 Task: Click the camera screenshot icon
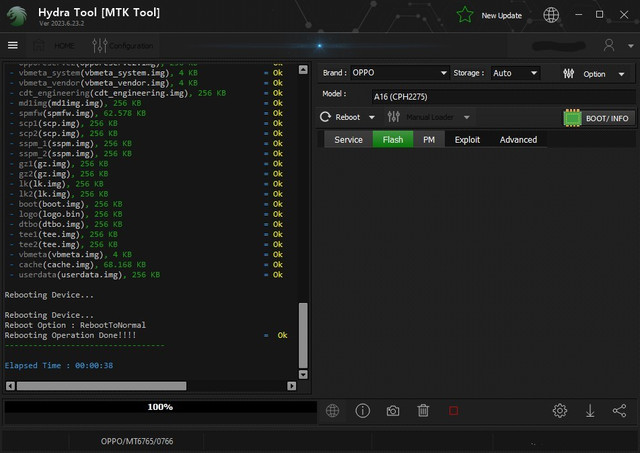393,411
